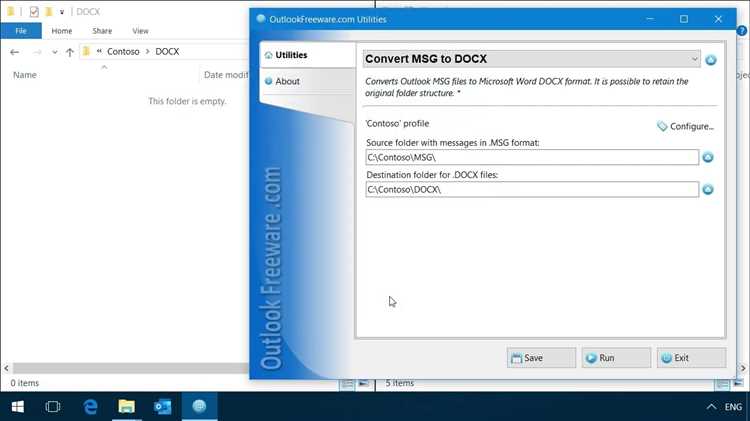Open Task View on the taskbar
Image resolution: width=750 pixels, height=421 pixels.
pos(53,407)
